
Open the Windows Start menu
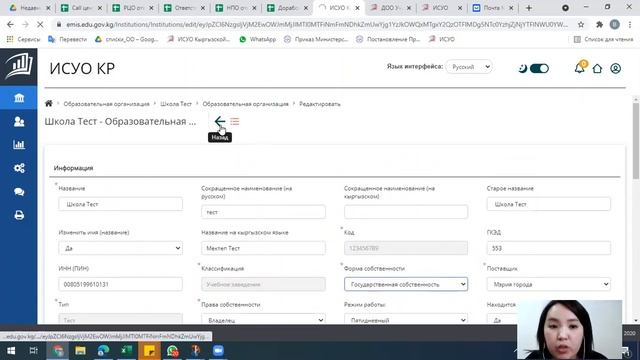coord(11,351)
